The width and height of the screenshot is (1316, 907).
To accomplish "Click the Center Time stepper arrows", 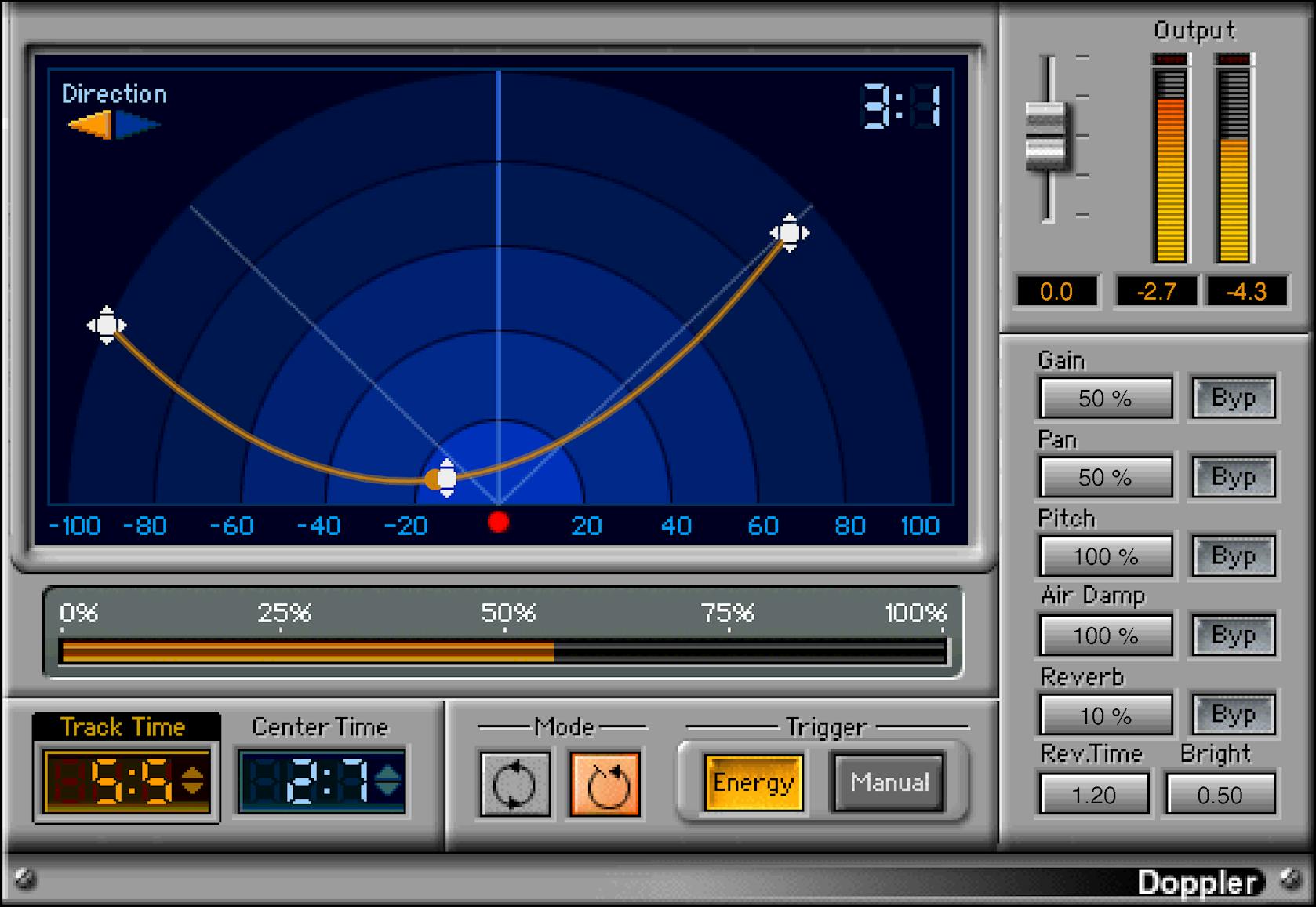I will (x=390, y=780).
